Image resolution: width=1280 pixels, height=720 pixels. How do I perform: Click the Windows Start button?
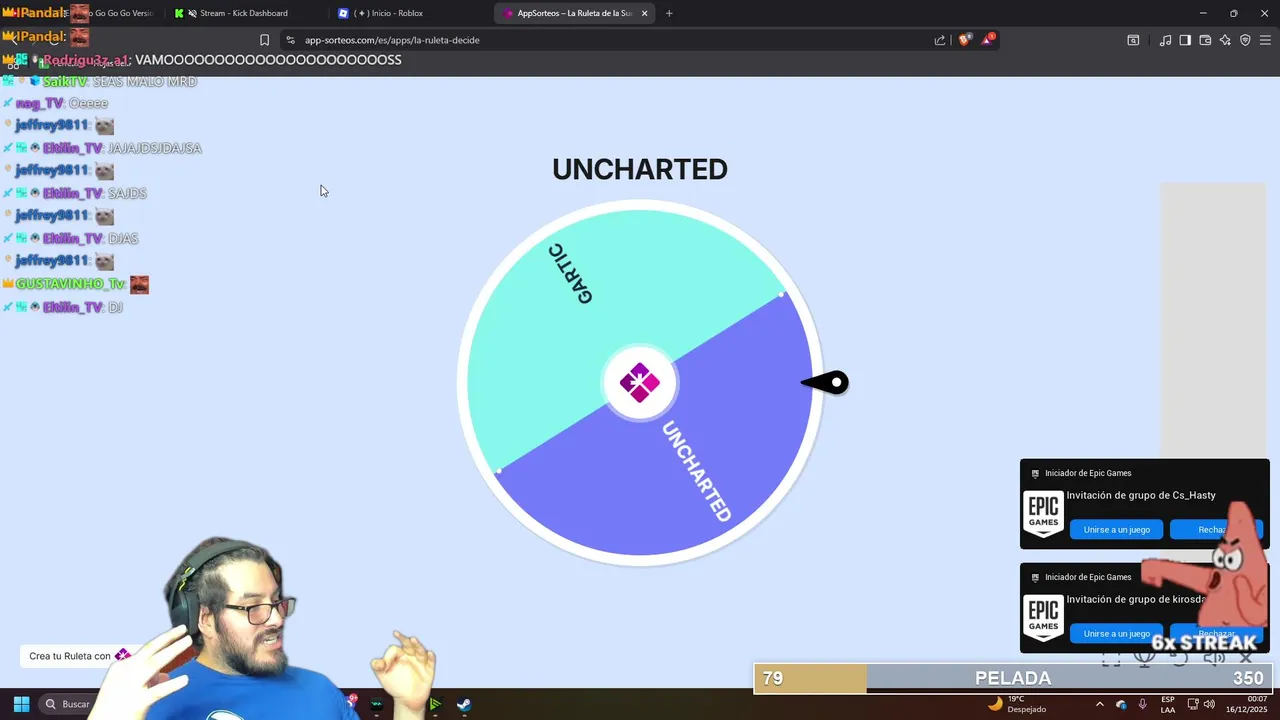pyautogui.click(x=21, y=704)
